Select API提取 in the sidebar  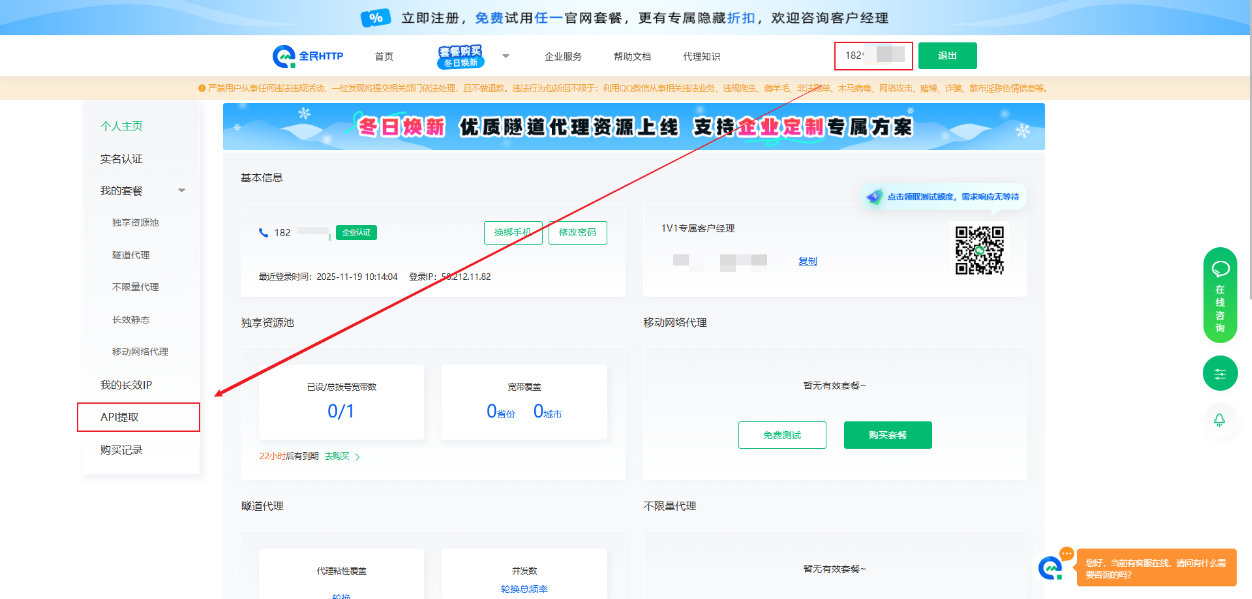(x=138, y=417)
